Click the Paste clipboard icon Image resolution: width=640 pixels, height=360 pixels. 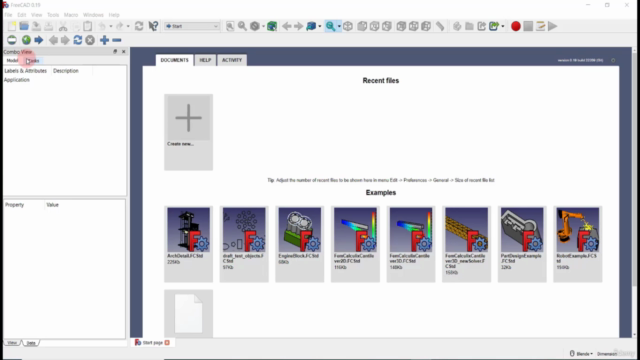(x=88, y=26)
